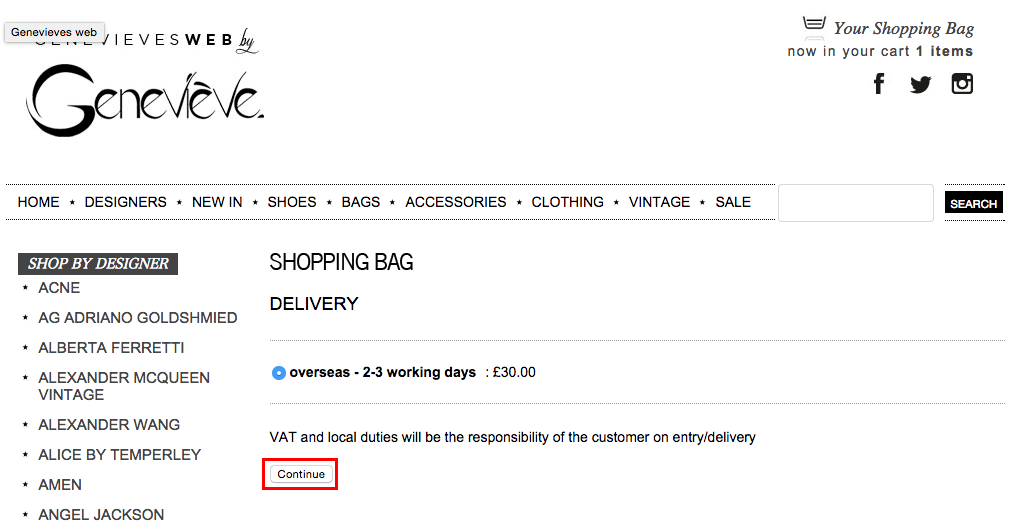This screenshot has width=1023, height=521.
Task: Click the black SEARCH button
Action: click(x=973, y=203)
